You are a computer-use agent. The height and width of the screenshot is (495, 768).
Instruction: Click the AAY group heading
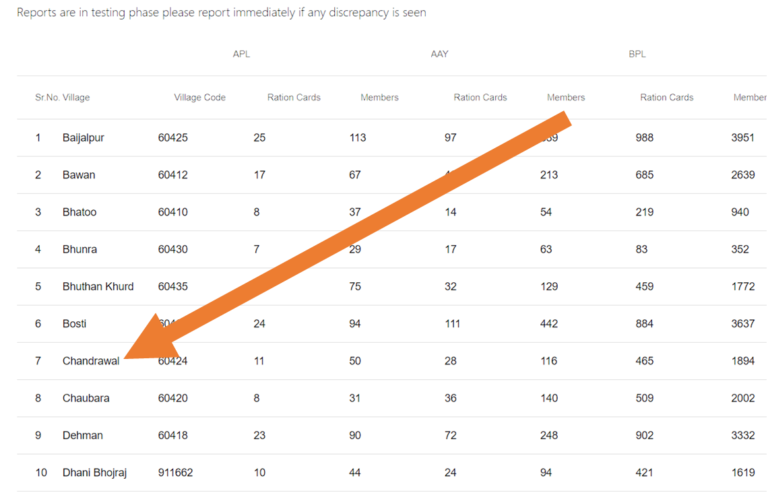439,54
